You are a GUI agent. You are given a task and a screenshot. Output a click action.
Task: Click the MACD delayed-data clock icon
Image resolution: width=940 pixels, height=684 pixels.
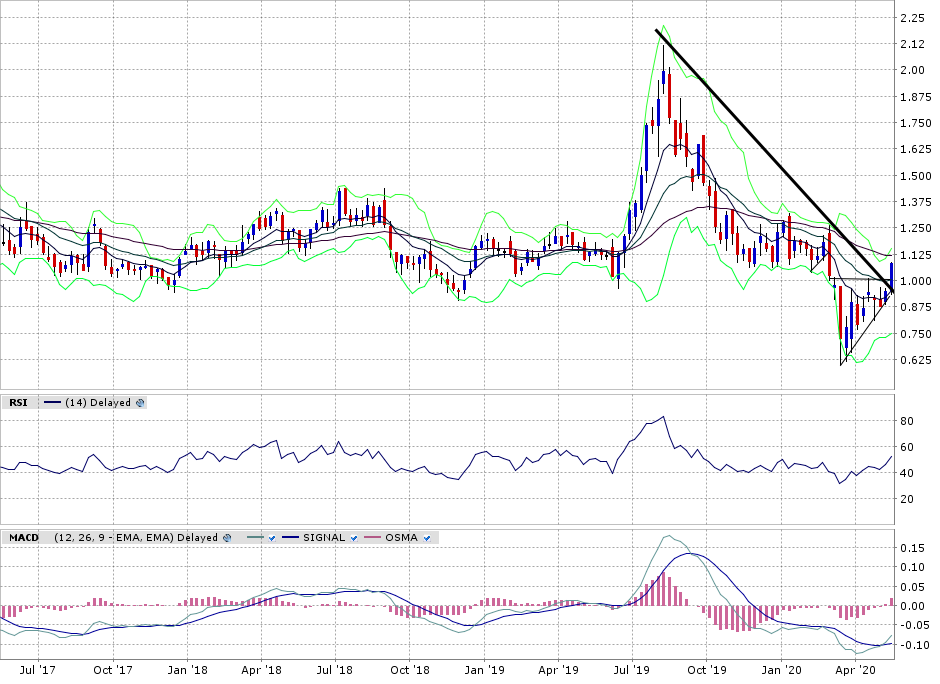(x=227, y=538)
